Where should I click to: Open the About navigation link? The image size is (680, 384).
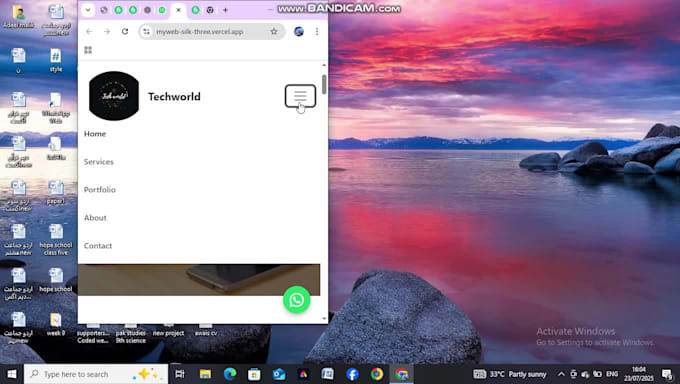coord(95,217)
